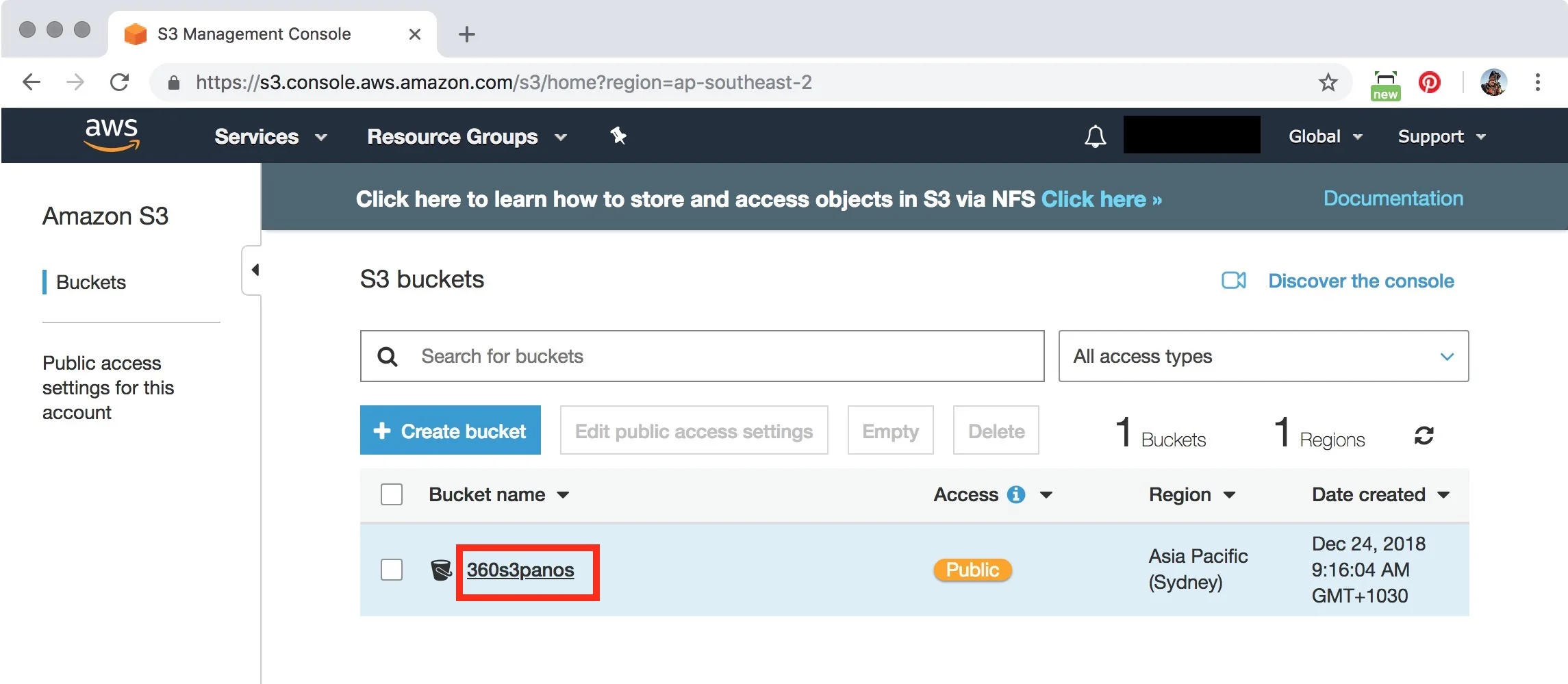1568x684 pixels.
Task: Toggle the select-all buckets checkbox
Action: pyautogui.click(x=392, y=494)
